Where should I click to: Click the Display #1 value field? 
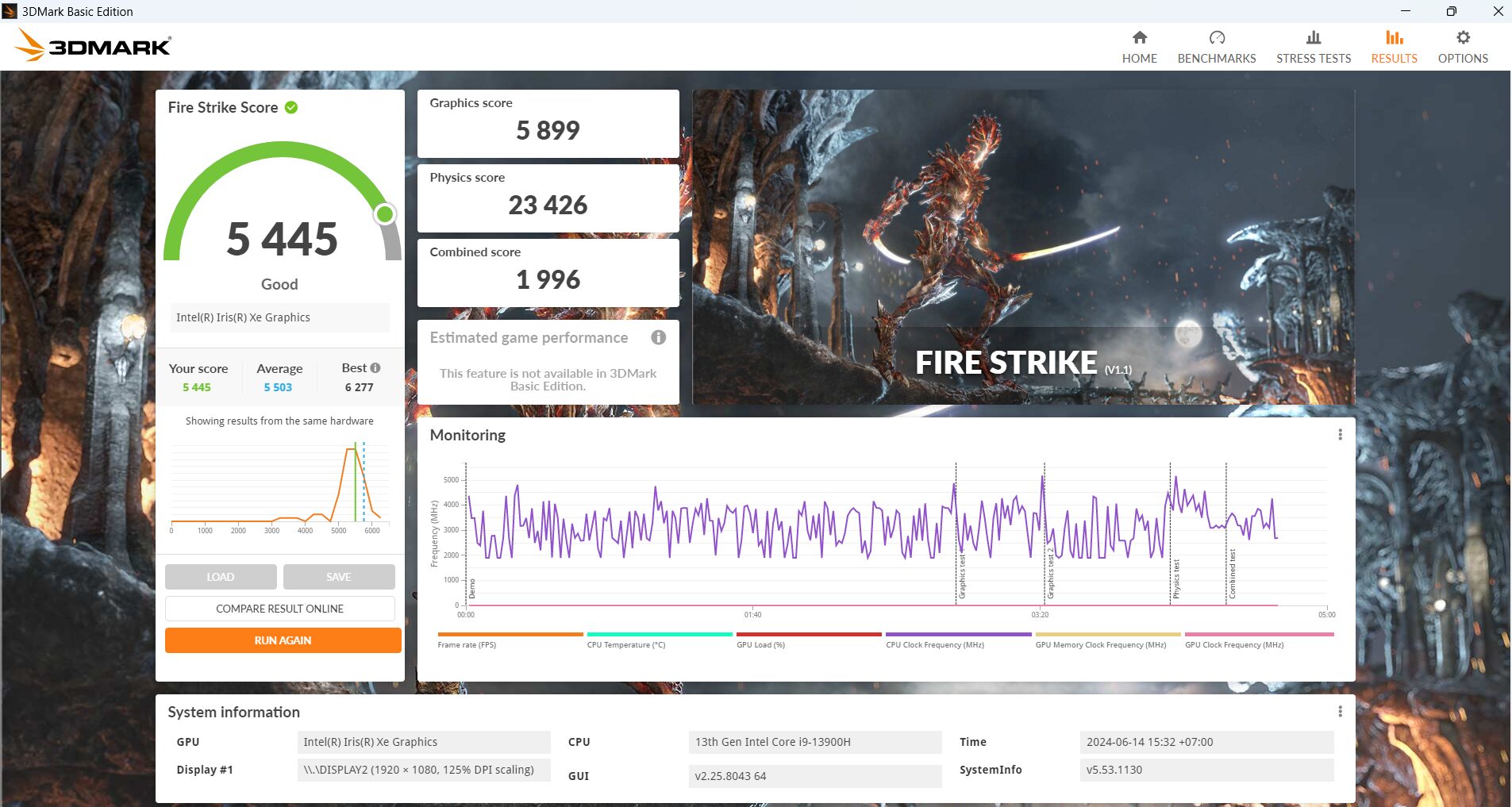pyautogui.click(x=424, y=770)
